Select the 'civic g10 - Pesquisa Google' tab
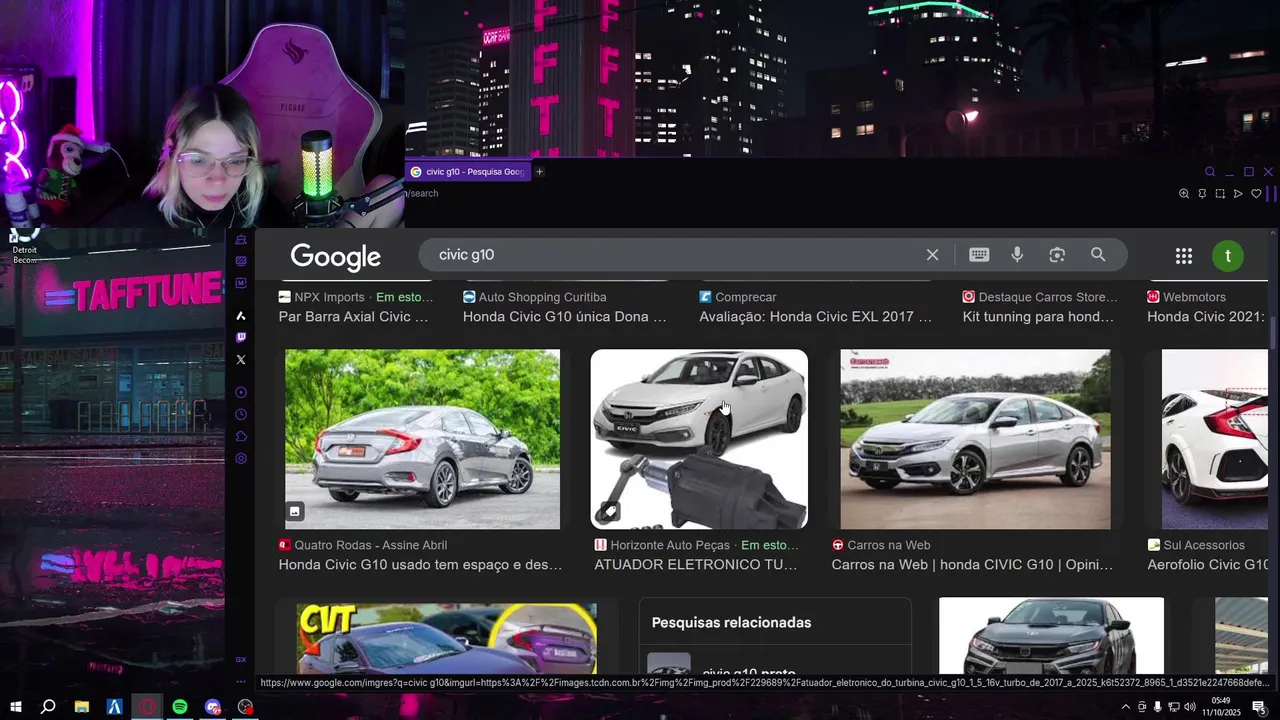Screen dimensions: 1280x720 [467, 172]
